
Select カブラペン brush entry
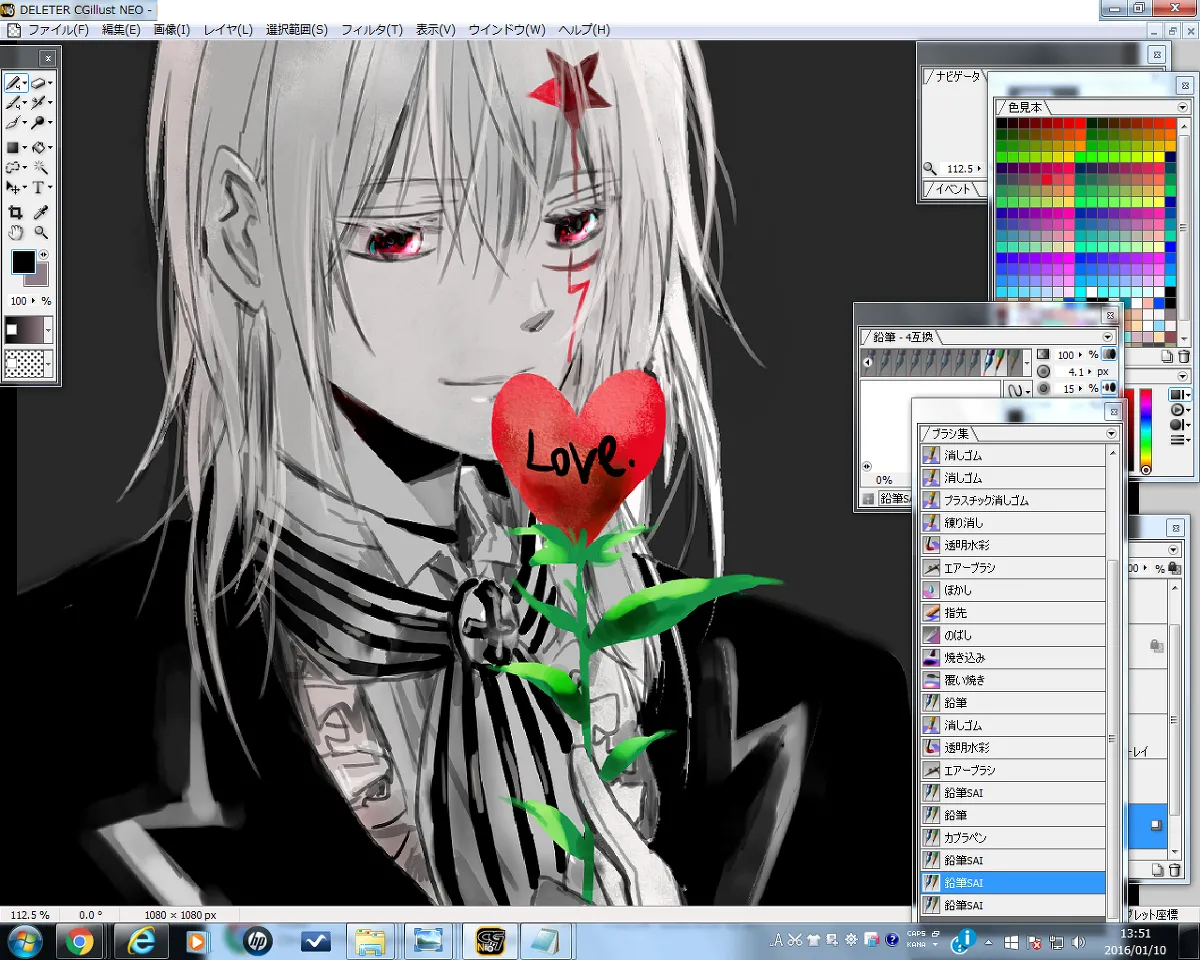pyautogui.click(x=1013, y=838)
